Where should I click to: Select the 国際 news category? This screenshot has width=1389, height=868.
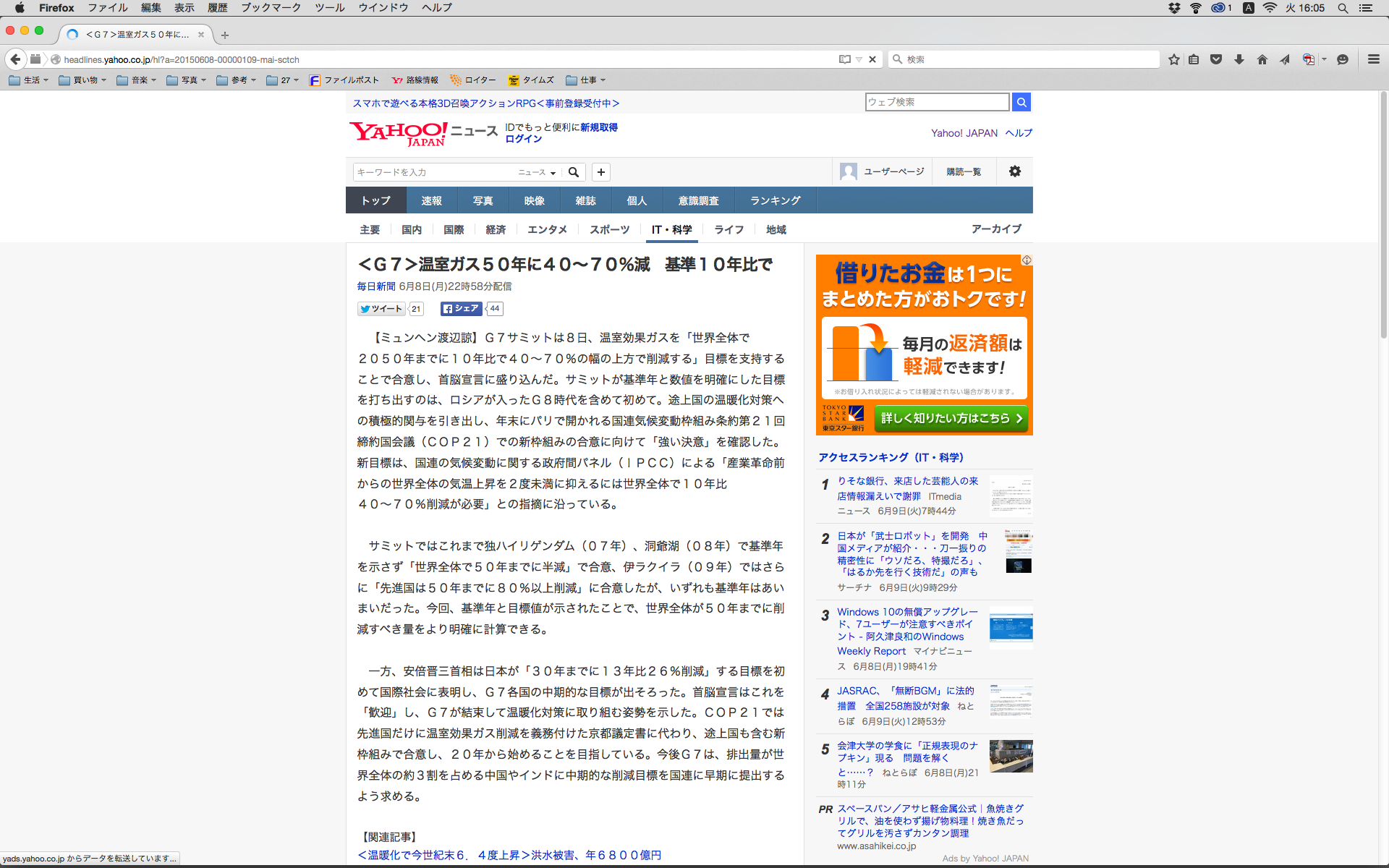454,229
